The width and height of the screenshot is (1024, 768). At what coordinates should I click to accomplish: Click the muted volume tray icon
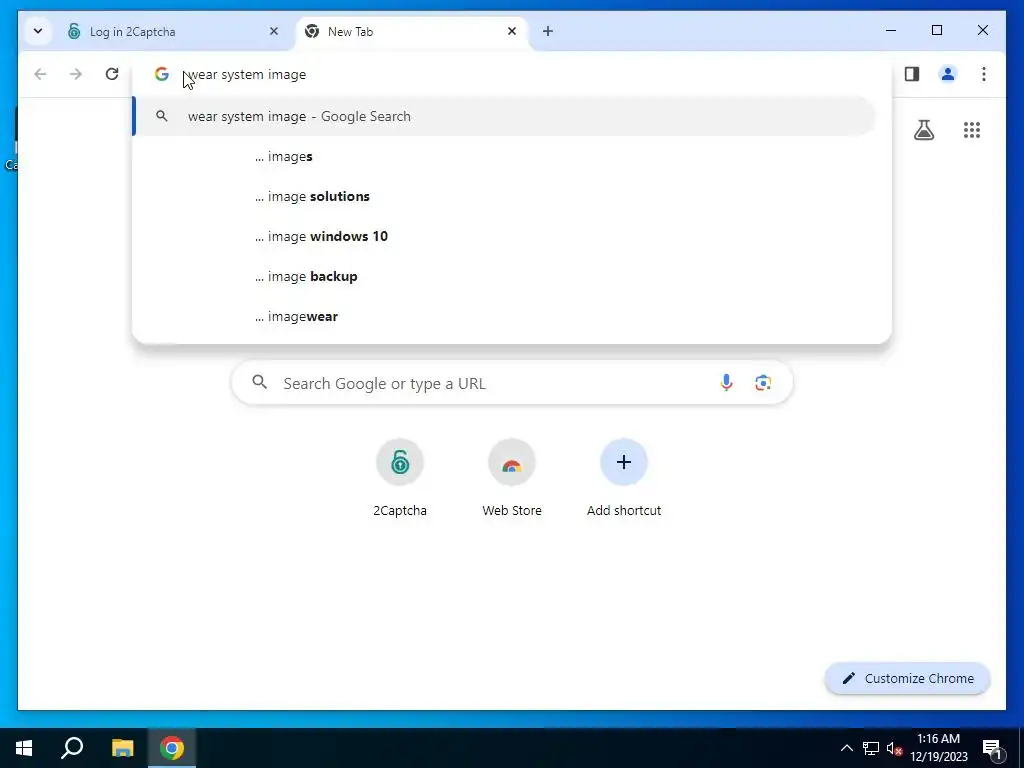coord(894,748)
